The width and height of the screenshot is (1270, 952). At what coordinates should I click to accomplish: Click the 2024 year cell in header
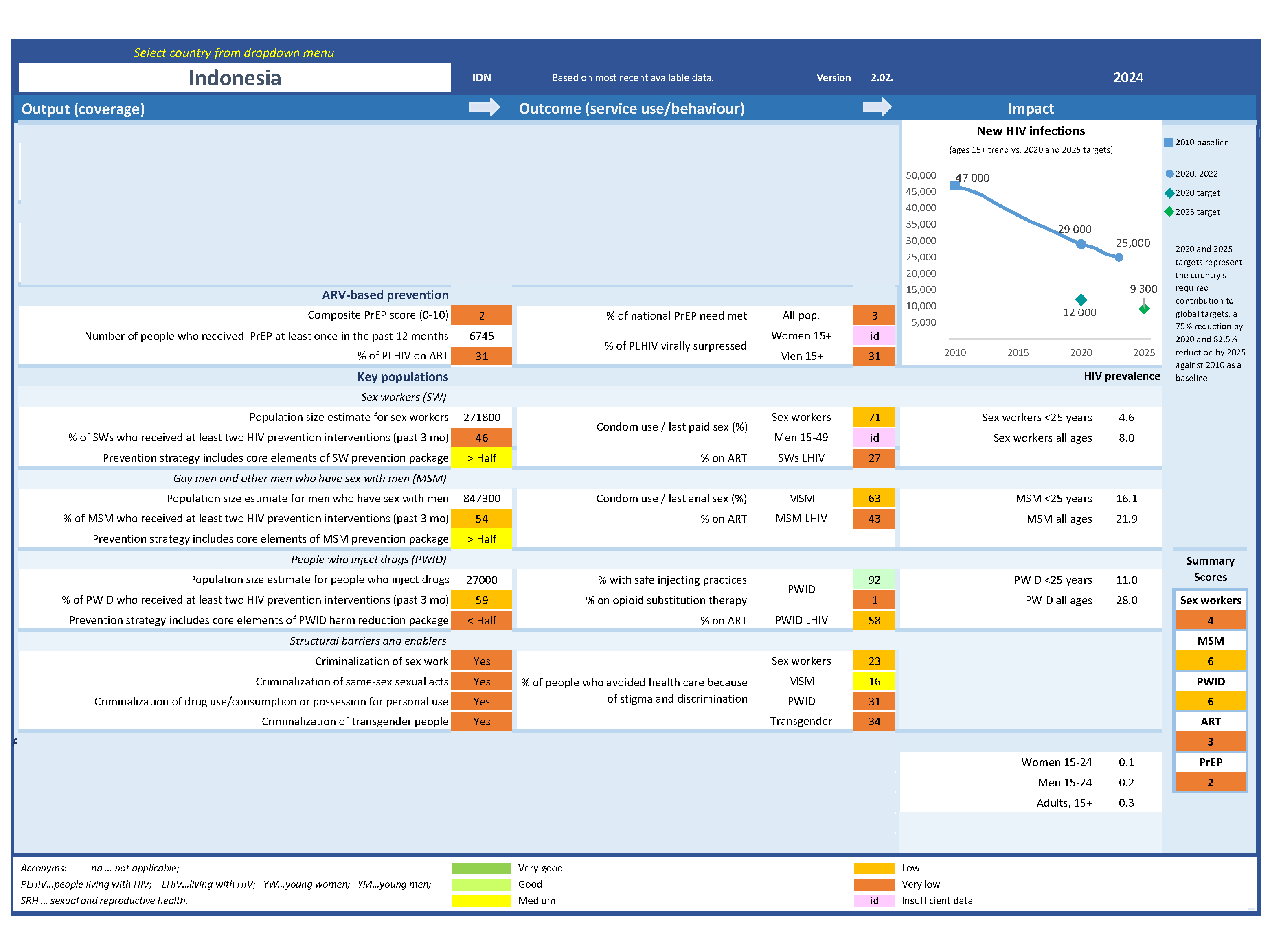[1128, 77]
